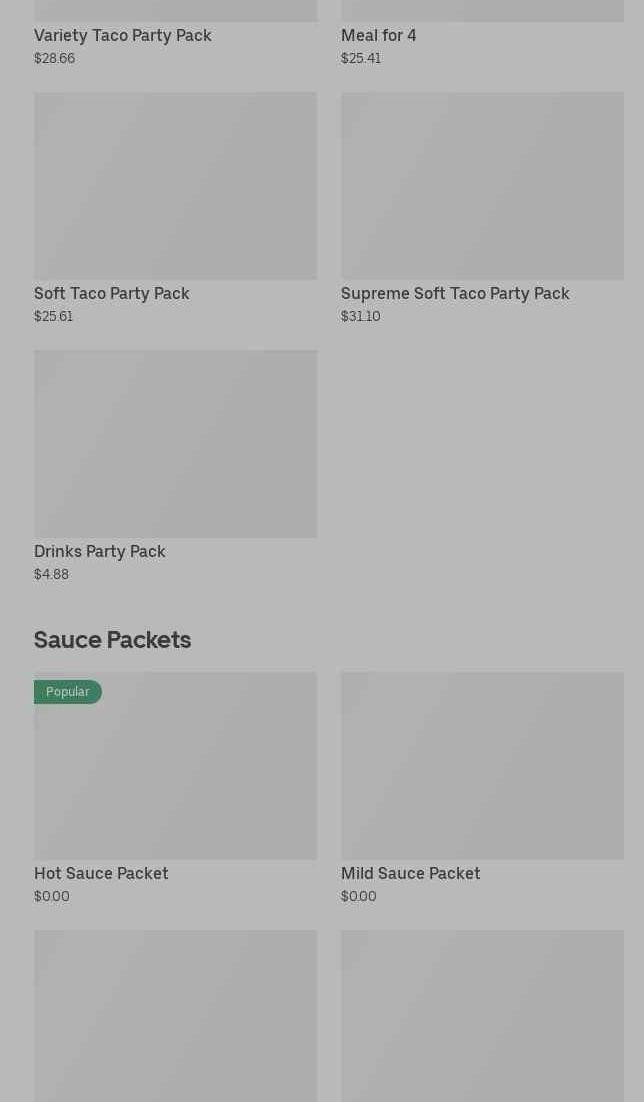
Task: Select the $4.88 Drinks Party Pack price
Action: [52, 575]
